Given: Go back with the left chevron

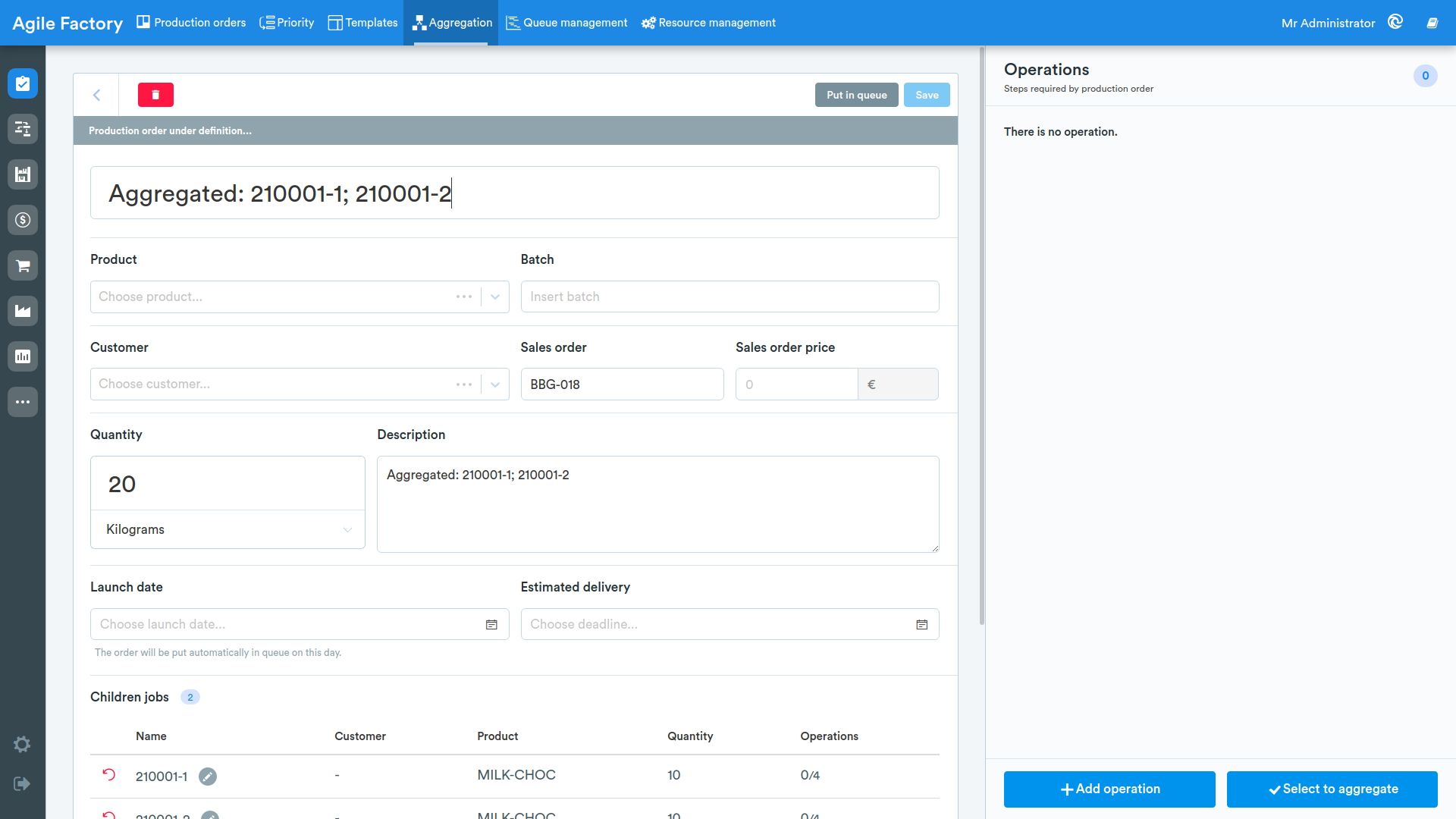Looking at the screenshot, I should [96, 95].
